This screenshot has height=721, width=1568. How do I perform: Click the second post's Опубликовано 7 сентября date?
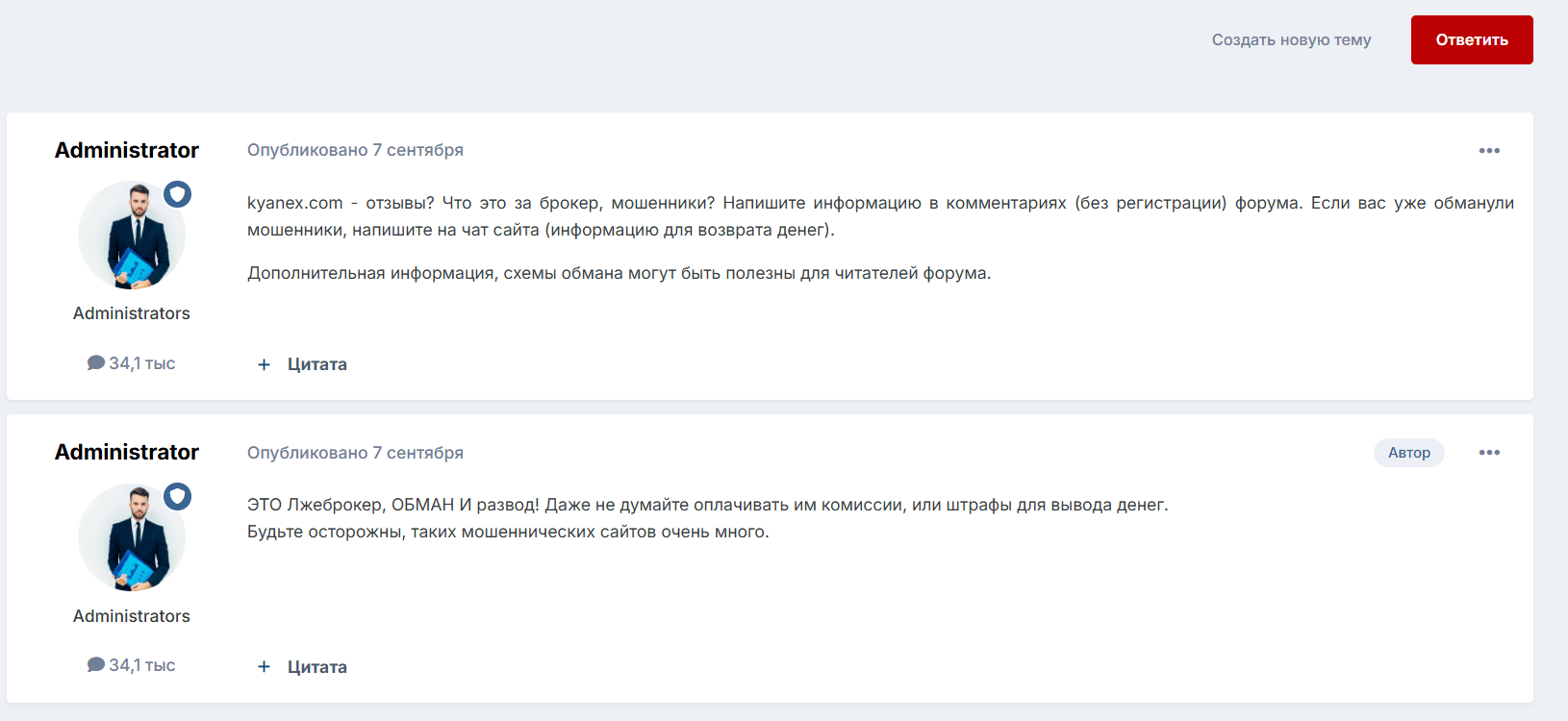coord(355,453)
